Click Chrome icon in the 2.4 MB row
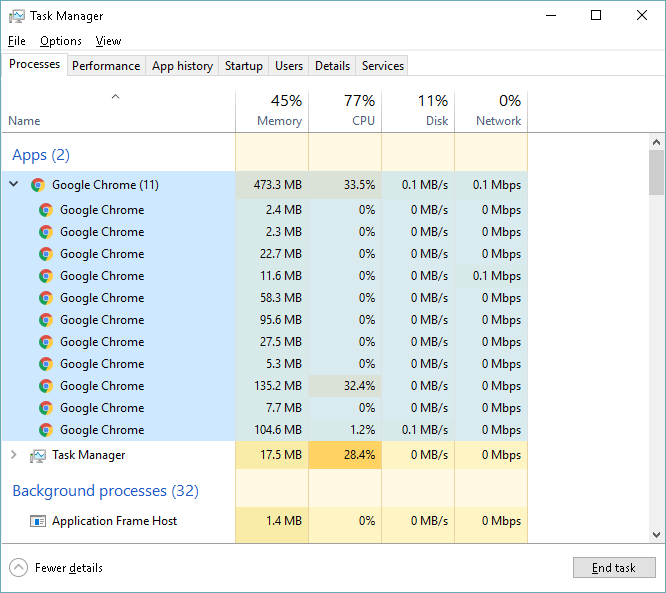This screenshot has width=666, height=593. click(46, 210)
